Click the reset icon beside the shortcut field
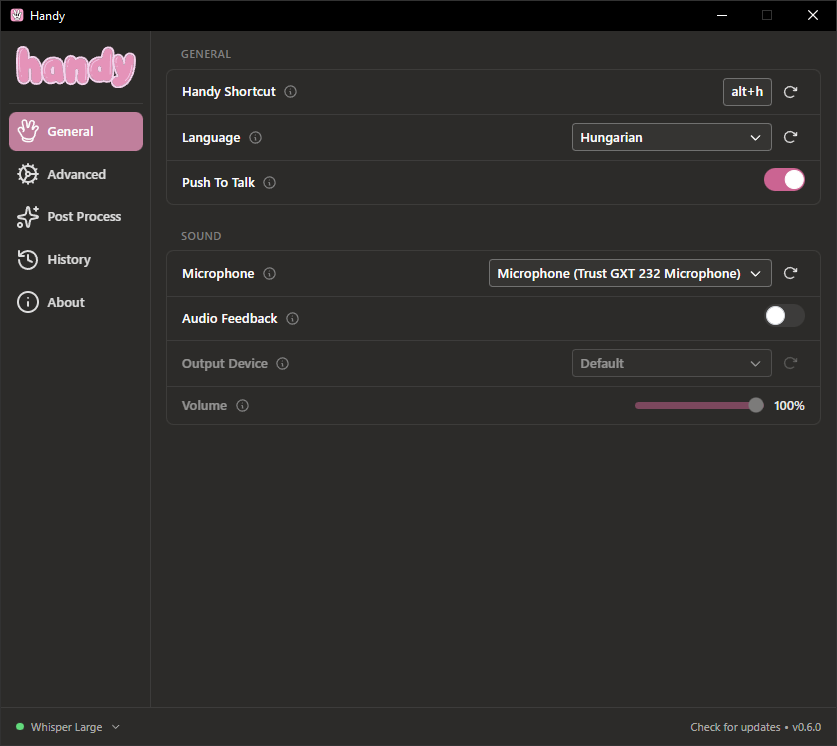837x746 pixels. tap(790, 91)
